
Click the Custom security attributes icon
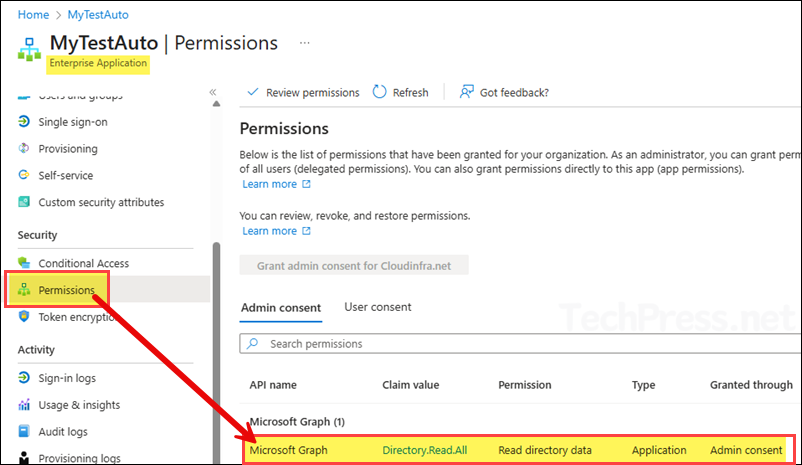pyautogui.click(x=25, y=202)
